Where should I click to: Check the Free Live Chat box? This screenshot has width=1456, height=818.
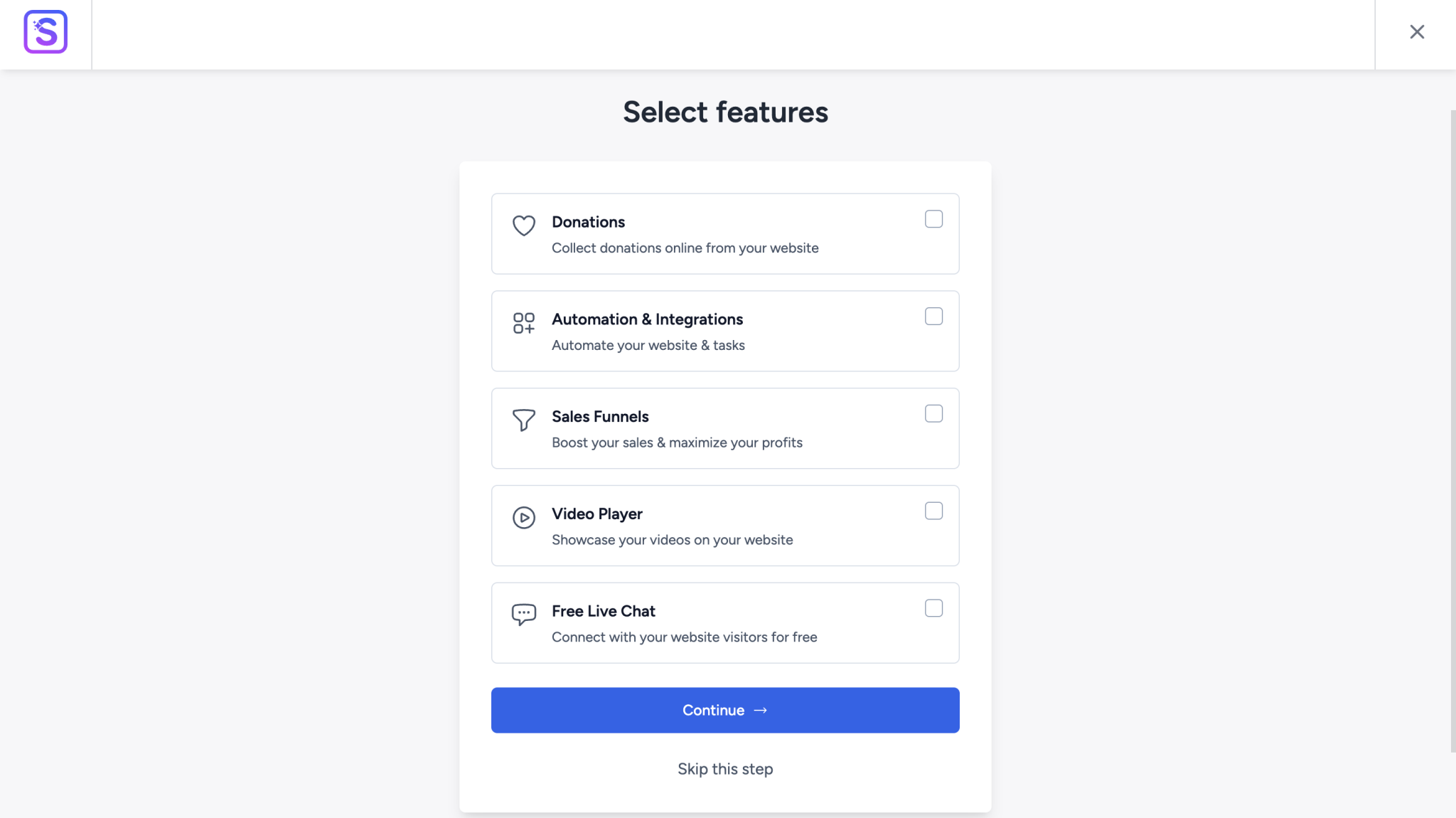point(933,607)
